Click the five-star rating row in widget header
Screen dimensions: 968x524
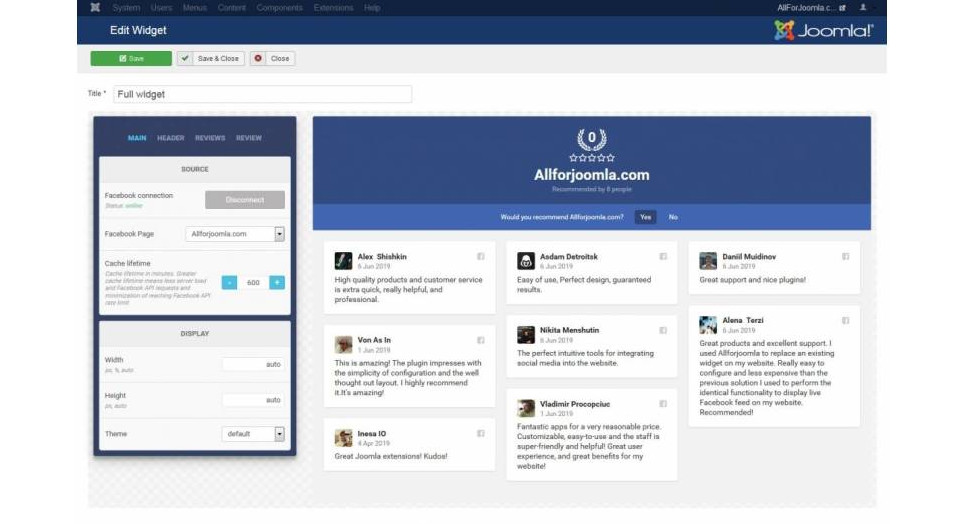click(x=591, y=158)
